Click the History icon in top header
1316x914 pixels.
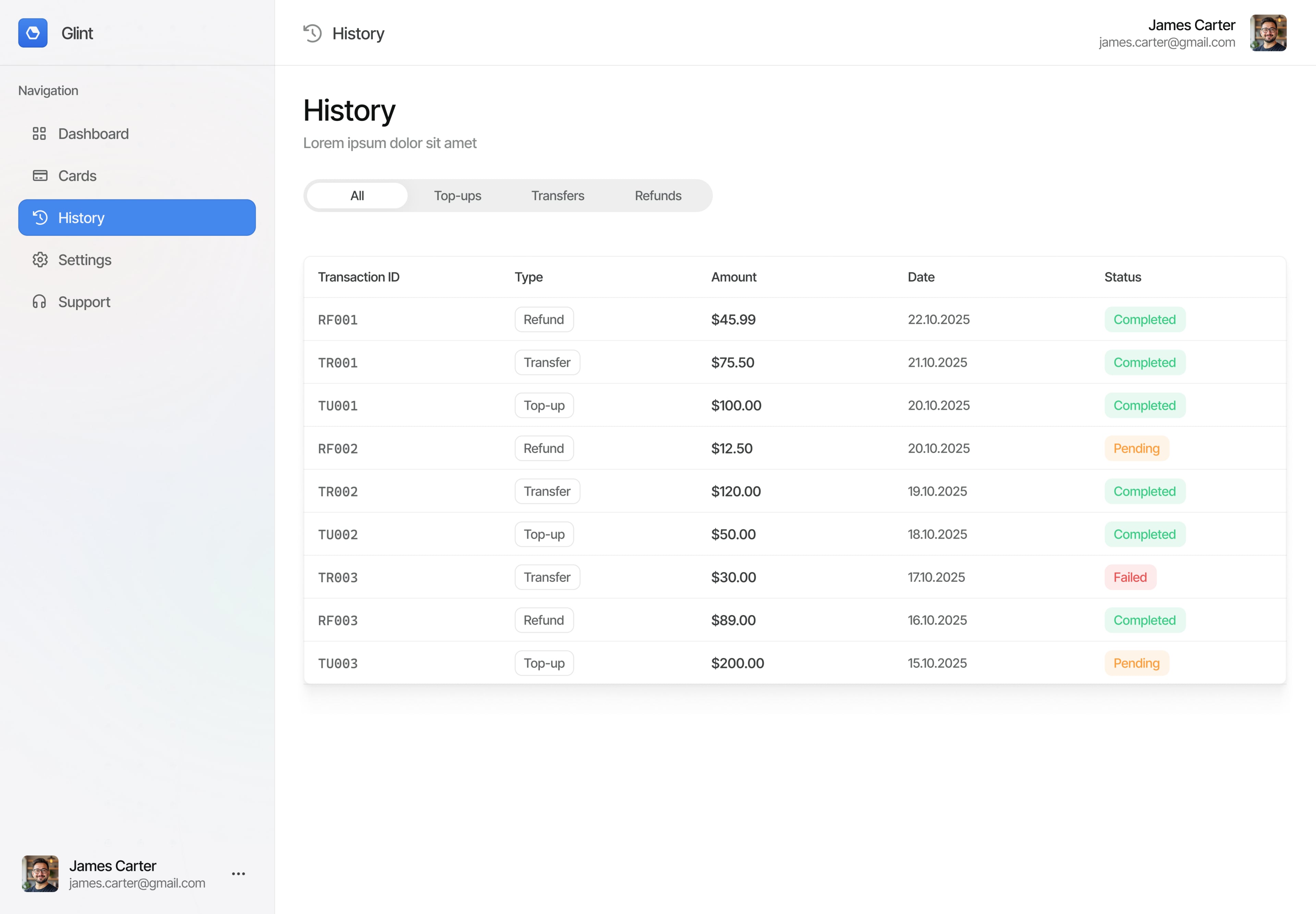click(313, 33)
